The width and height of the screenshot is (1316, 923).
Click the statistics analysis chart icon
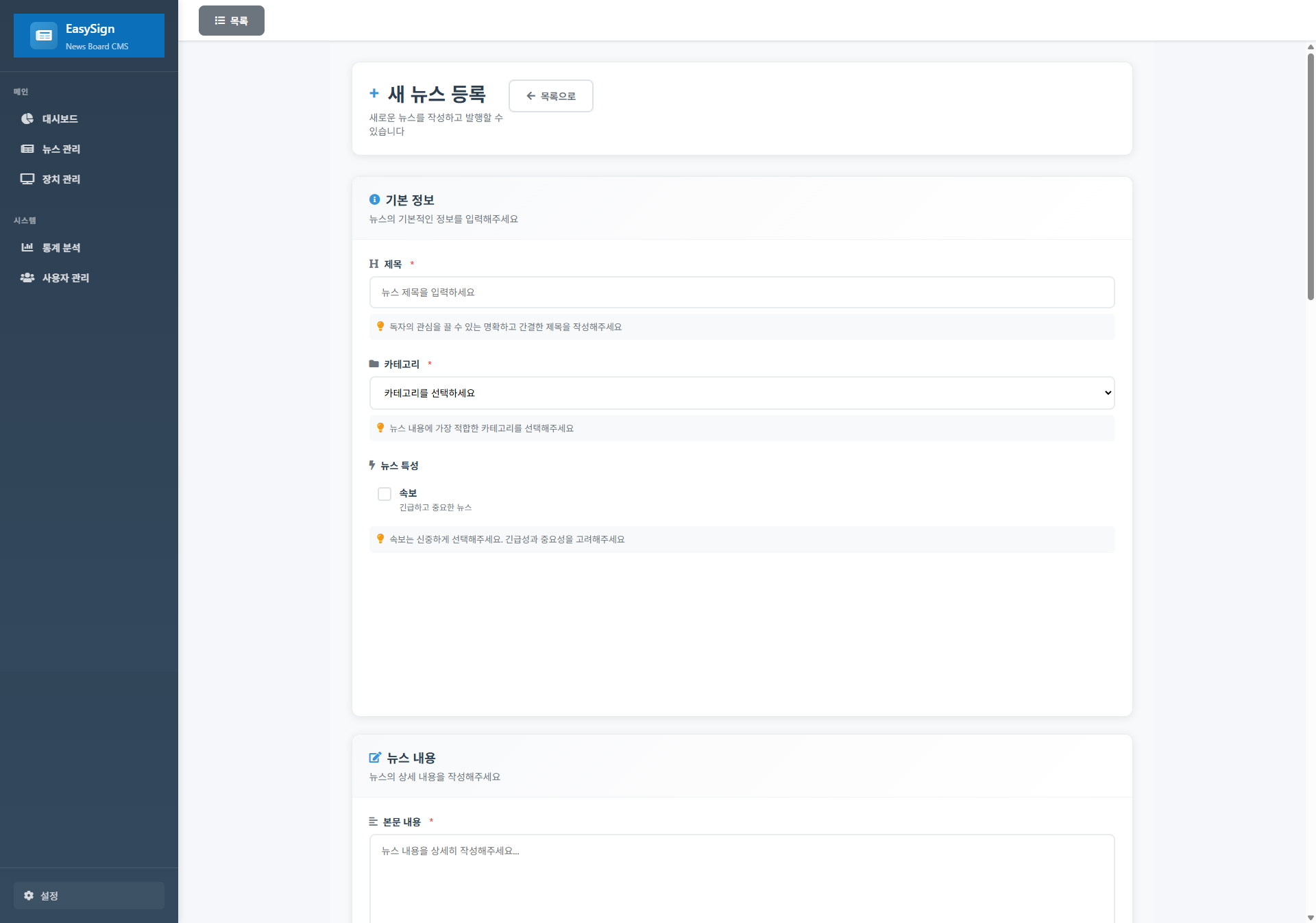[x=27, y=247]
